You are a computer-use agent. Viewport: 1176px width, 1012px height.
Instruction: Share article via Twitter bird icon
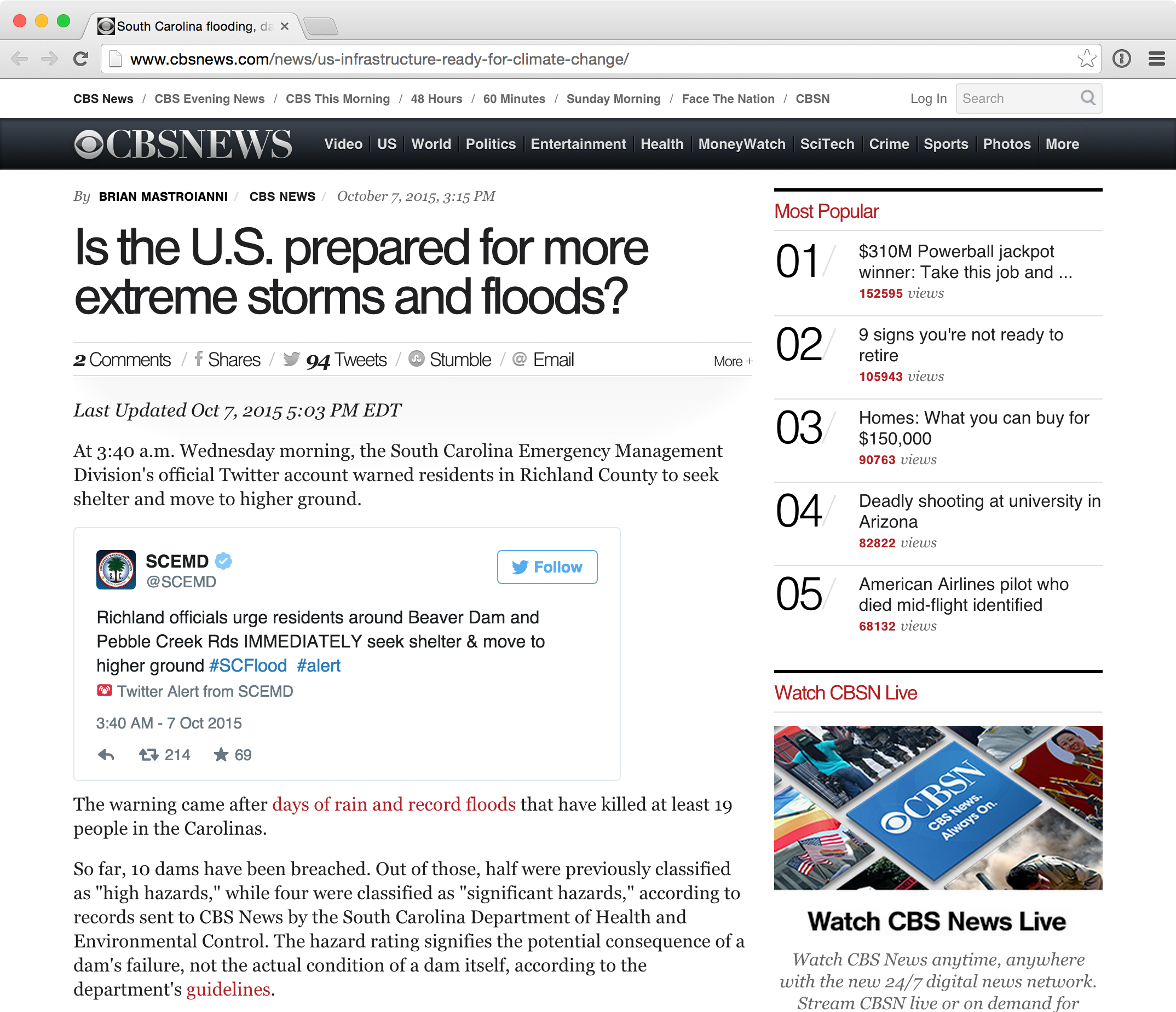(292, 359)
